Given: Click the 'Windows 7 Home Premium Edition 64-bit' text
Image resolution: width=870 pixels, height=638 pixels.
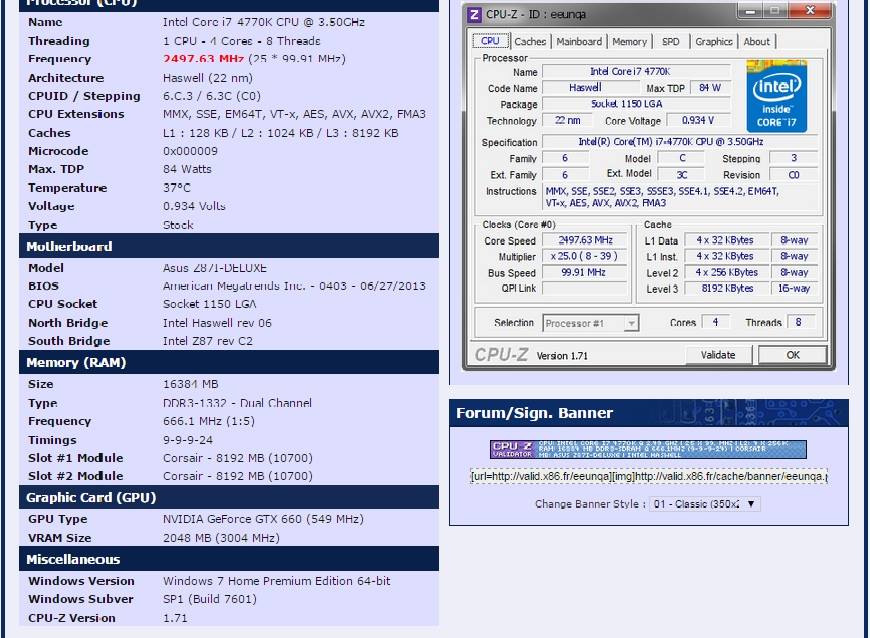Looking at the screenshot, I should 276,581.
